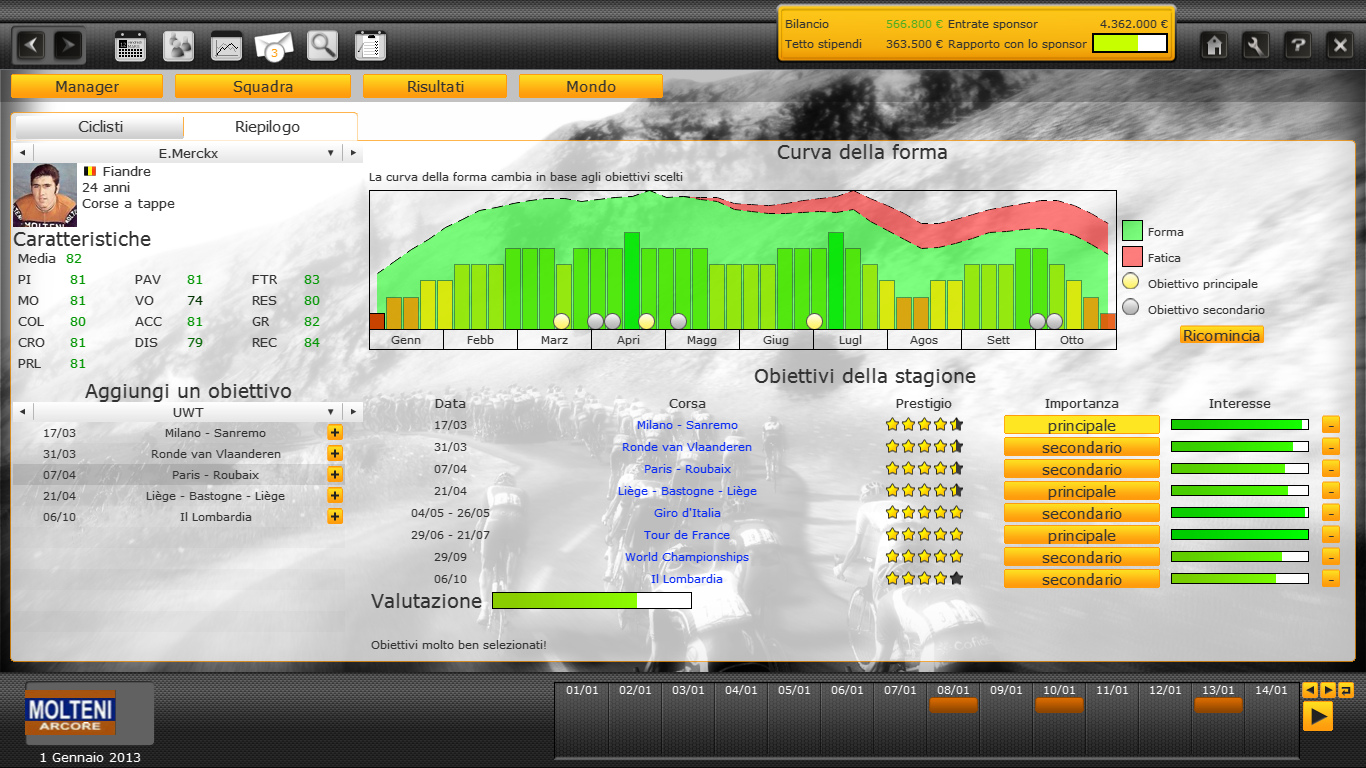
Task: Toggle Giro d'Italia importance from secondario
Action: tap(1081, 514)
